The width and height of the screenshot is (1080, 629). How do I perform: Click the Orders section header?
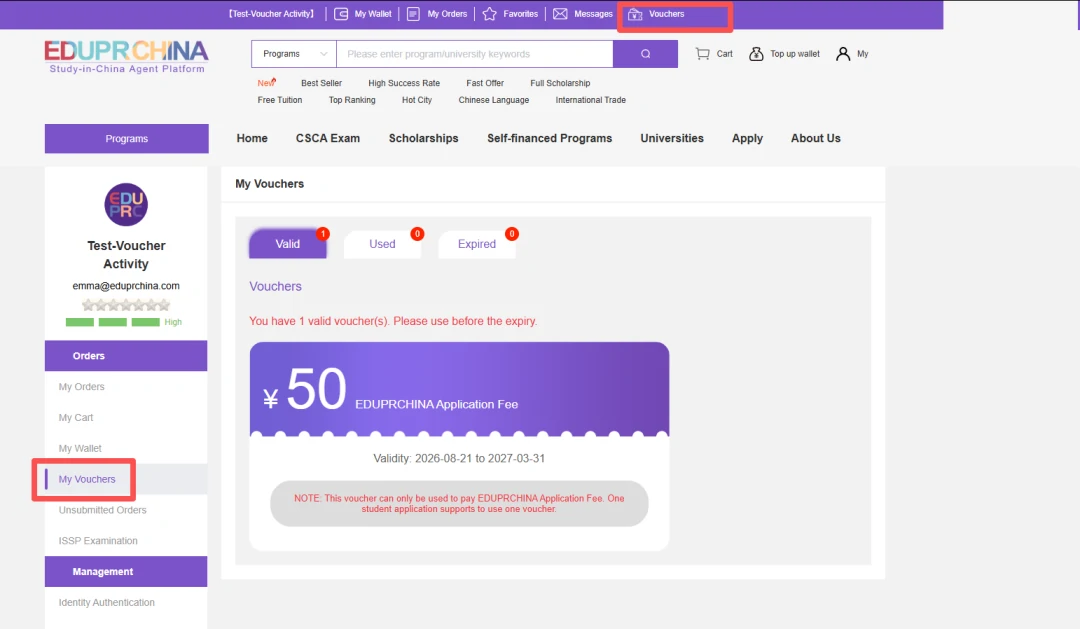click(126, 355)
